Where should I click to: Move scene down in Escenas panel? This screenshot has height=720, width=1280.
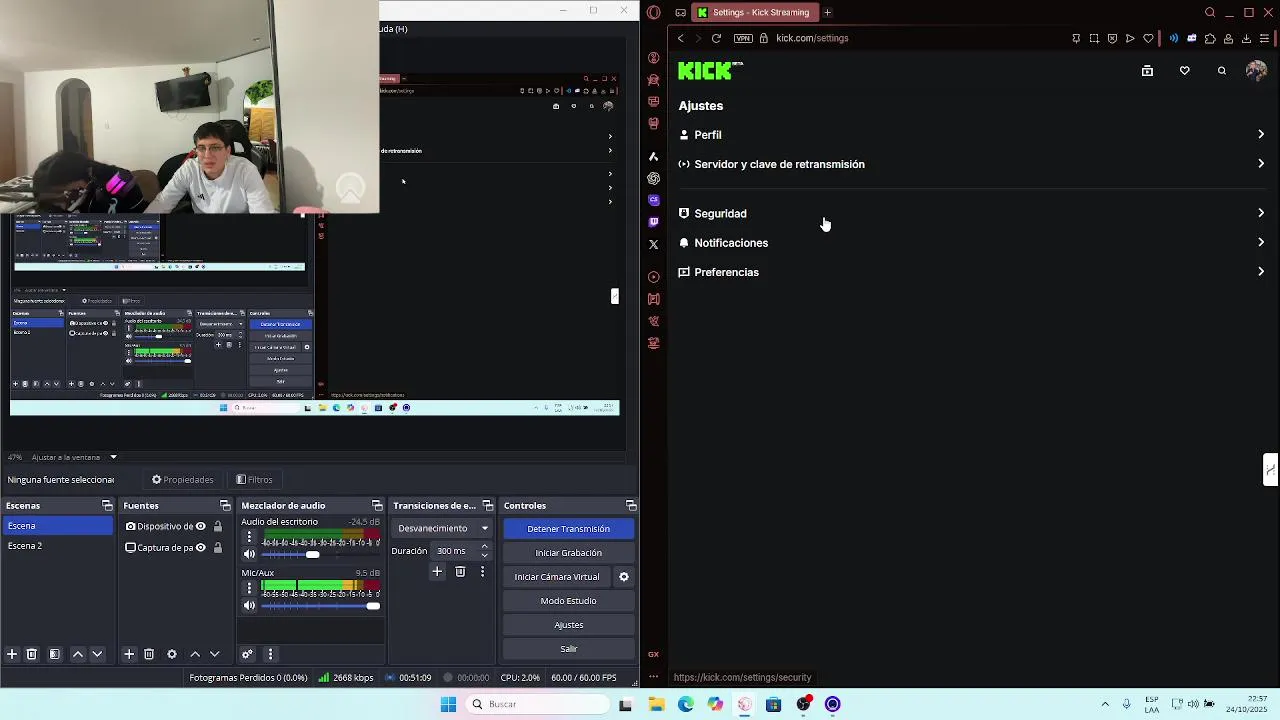click(x=97, y=654)
